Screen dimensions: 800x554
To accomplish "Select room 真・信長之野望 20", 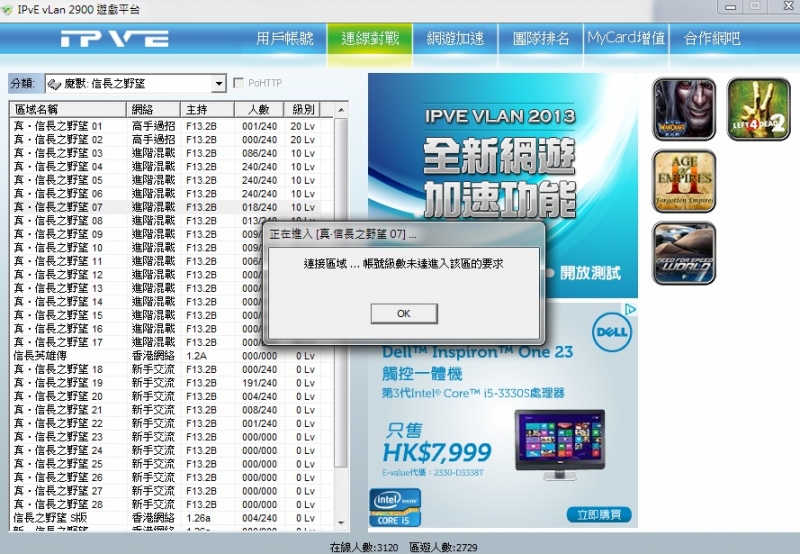I will pos(171,396).
